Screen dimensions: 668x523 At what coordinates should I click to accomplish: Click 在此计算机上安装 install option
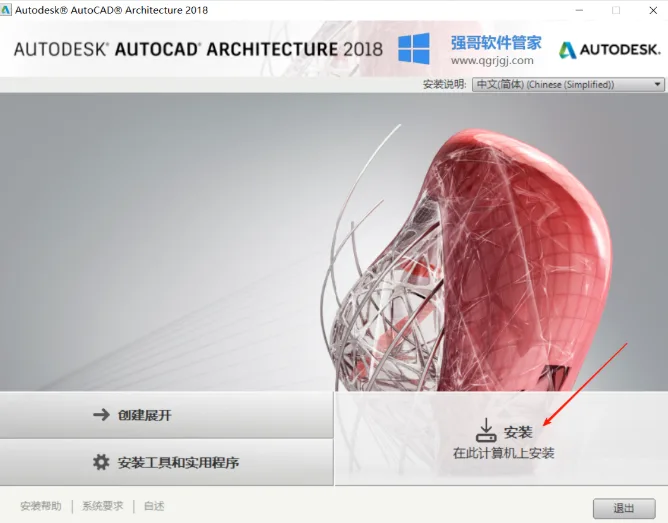coord(501,439)
